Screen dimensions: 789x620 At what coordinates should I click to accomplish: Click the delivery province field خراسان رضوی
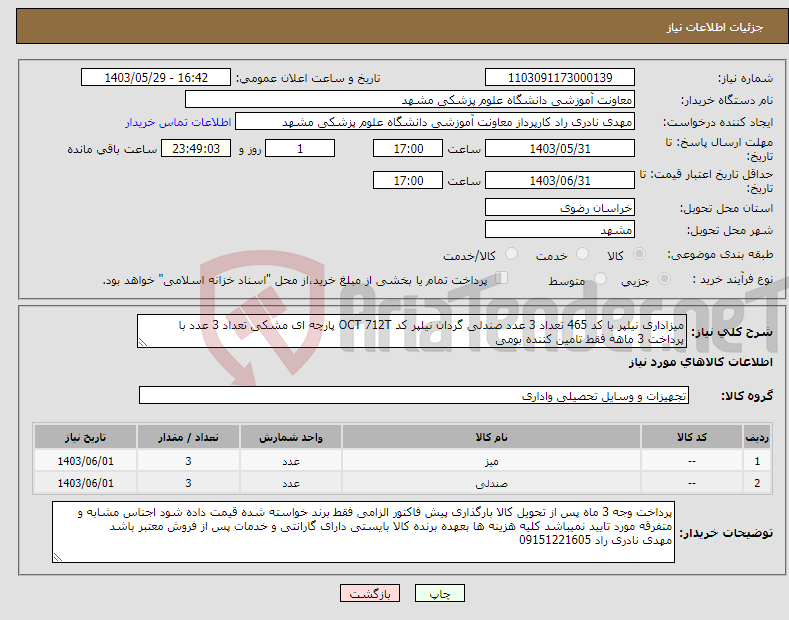[x=560, y=207]
